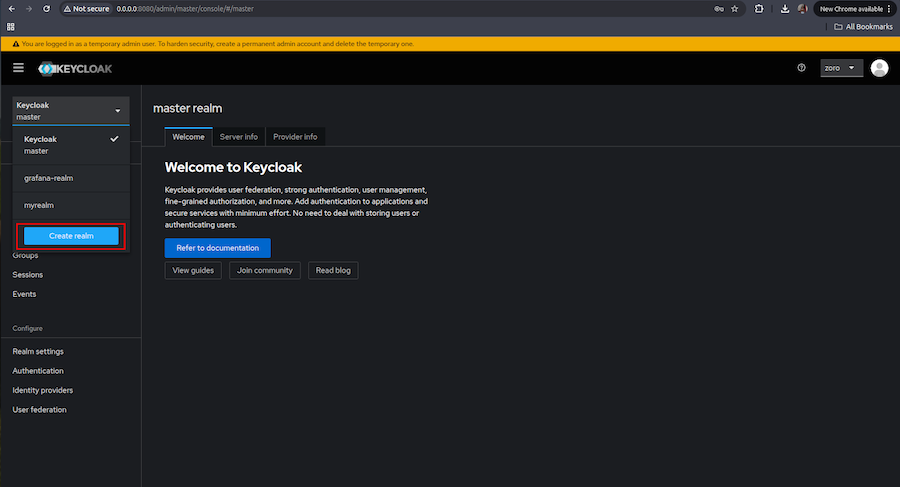Bookmark this page with star icon

coord(735,9)
